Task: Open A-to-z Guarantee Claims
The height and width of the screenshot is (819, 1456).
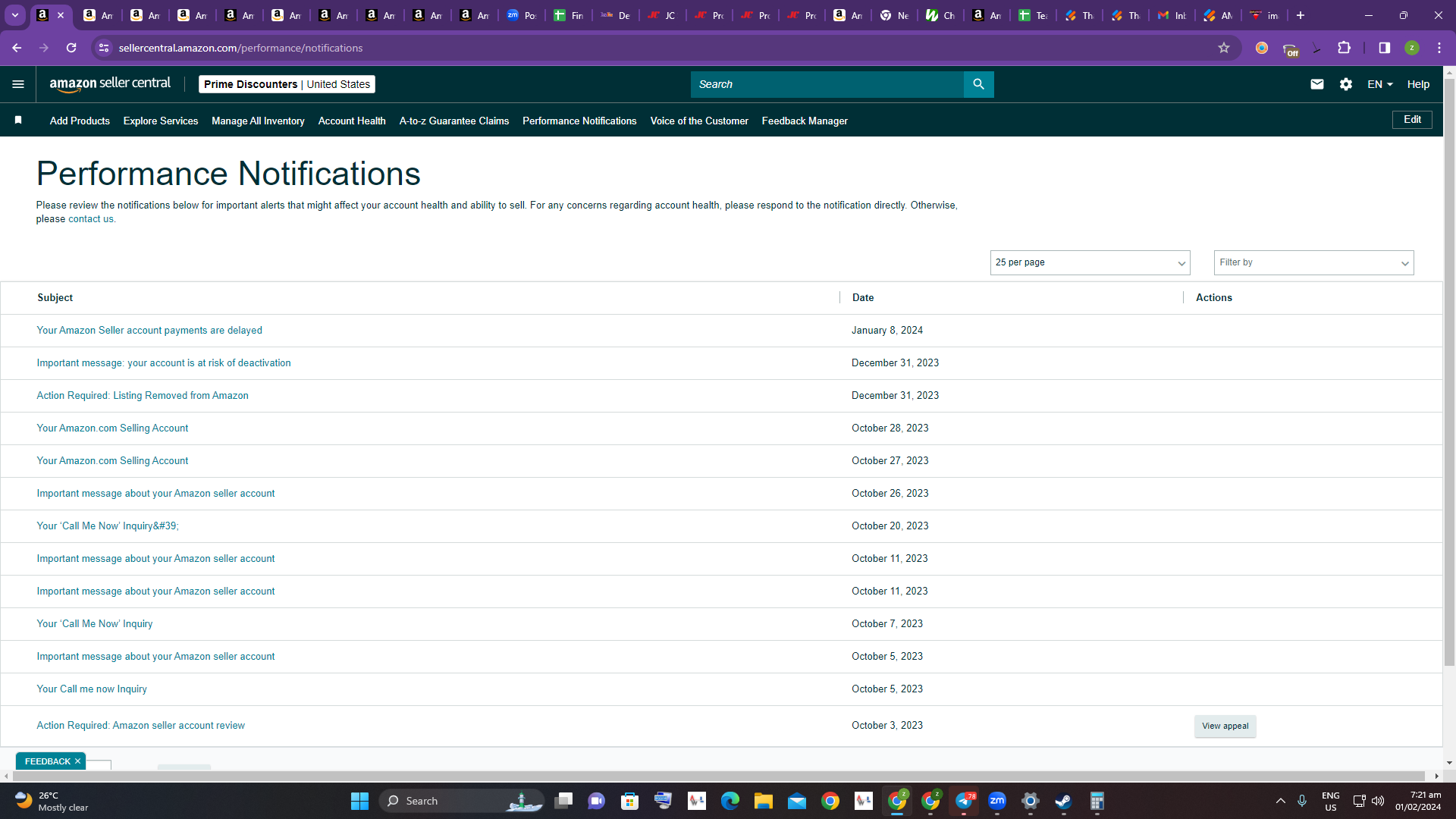Action: (454, 121)
